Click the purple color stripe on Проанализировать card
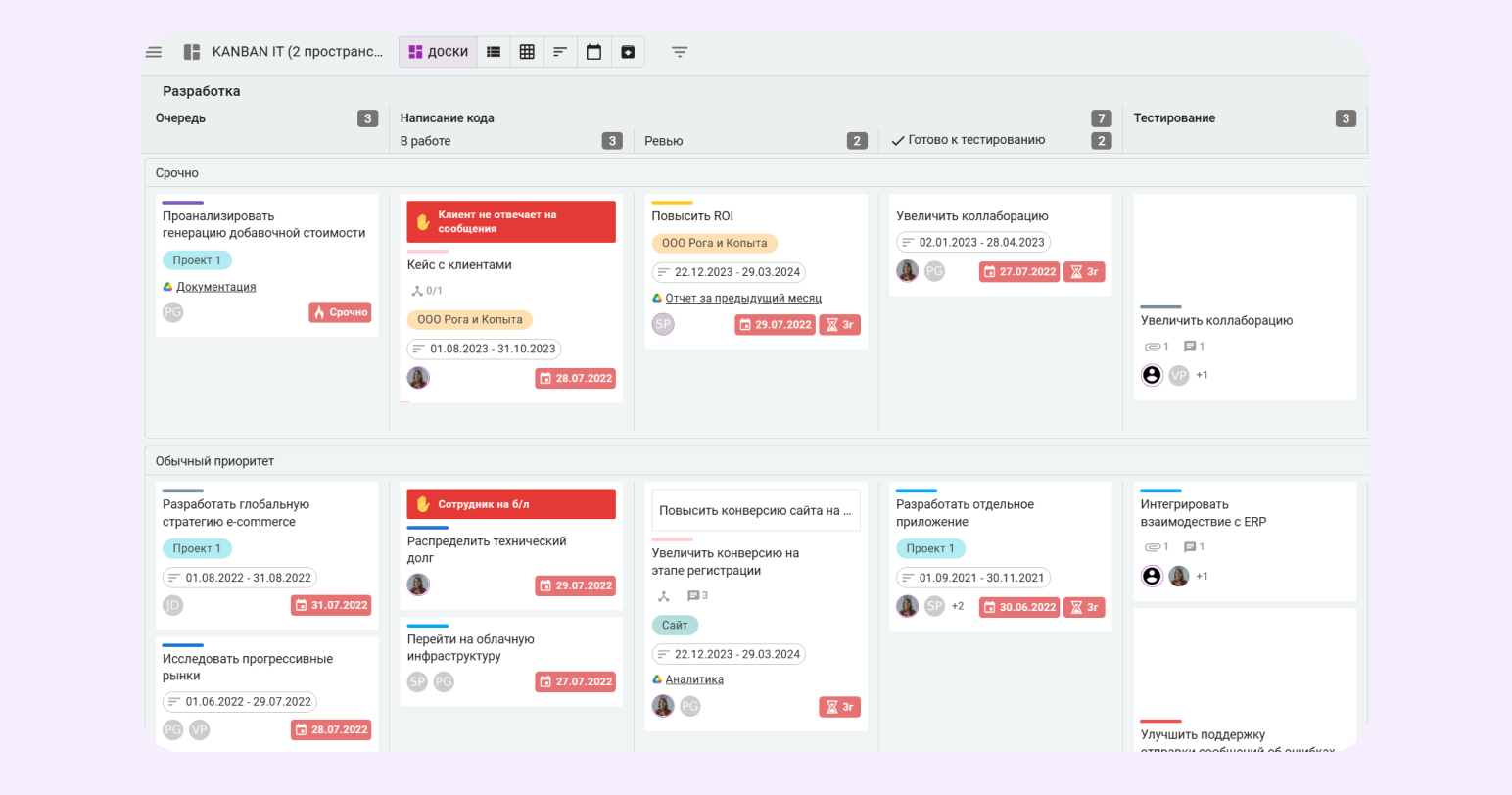 coord(182,203)
